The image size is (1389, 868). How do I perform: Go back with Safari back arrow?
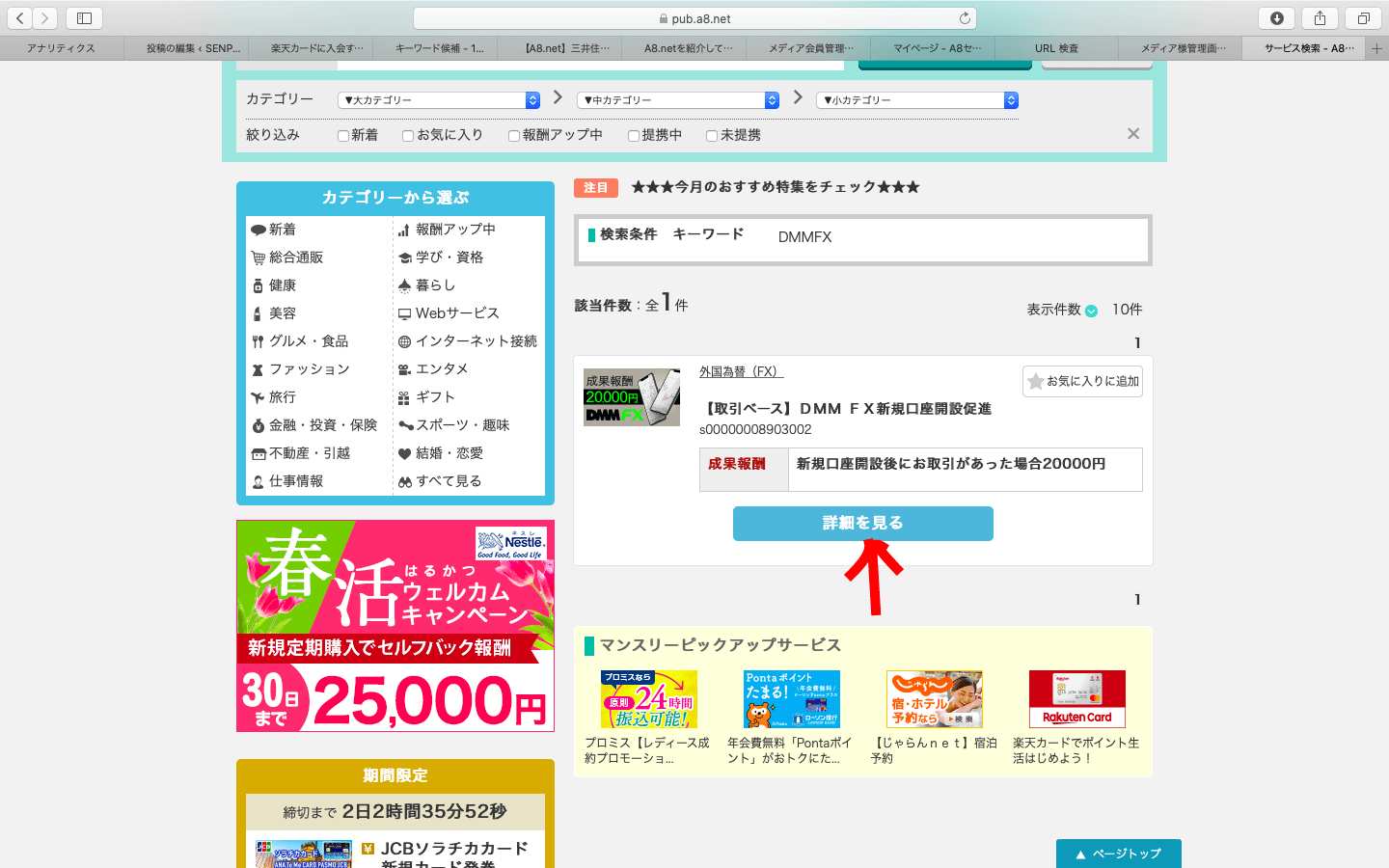point(20,17)
